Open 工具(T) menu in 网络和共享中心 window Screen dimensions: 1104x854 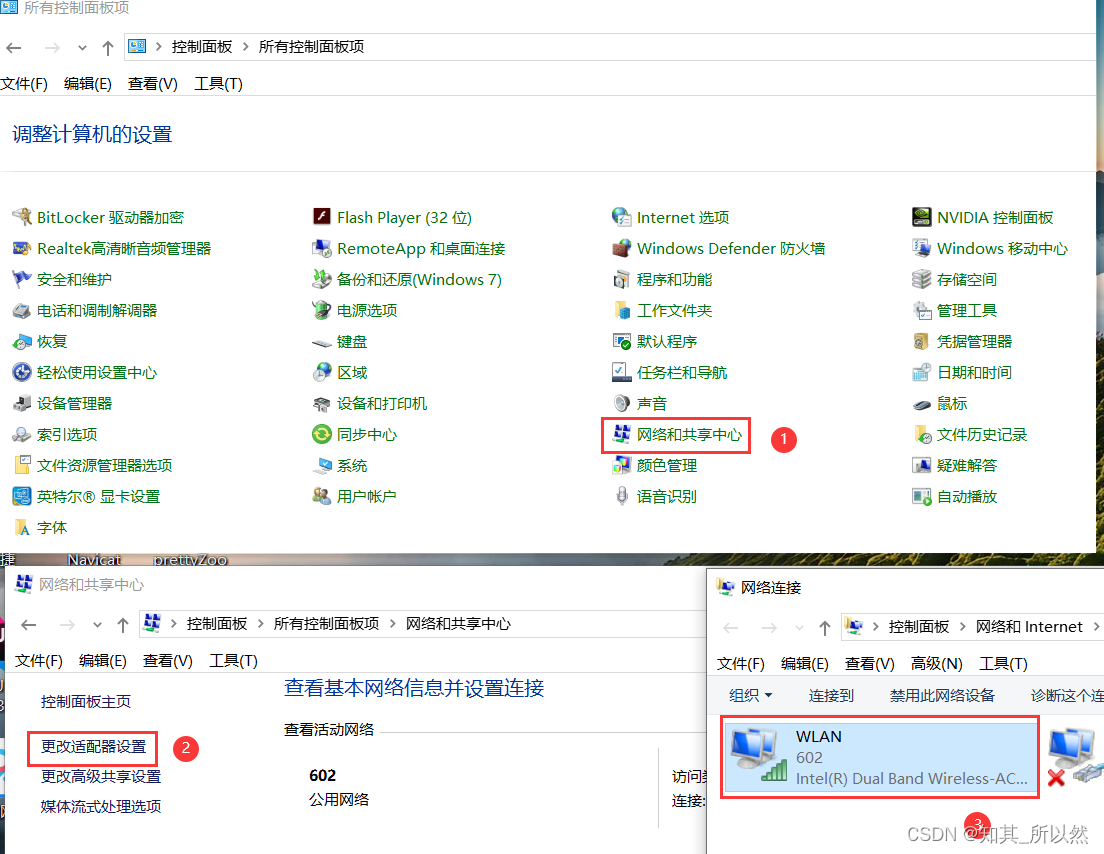tap(233, 660)
